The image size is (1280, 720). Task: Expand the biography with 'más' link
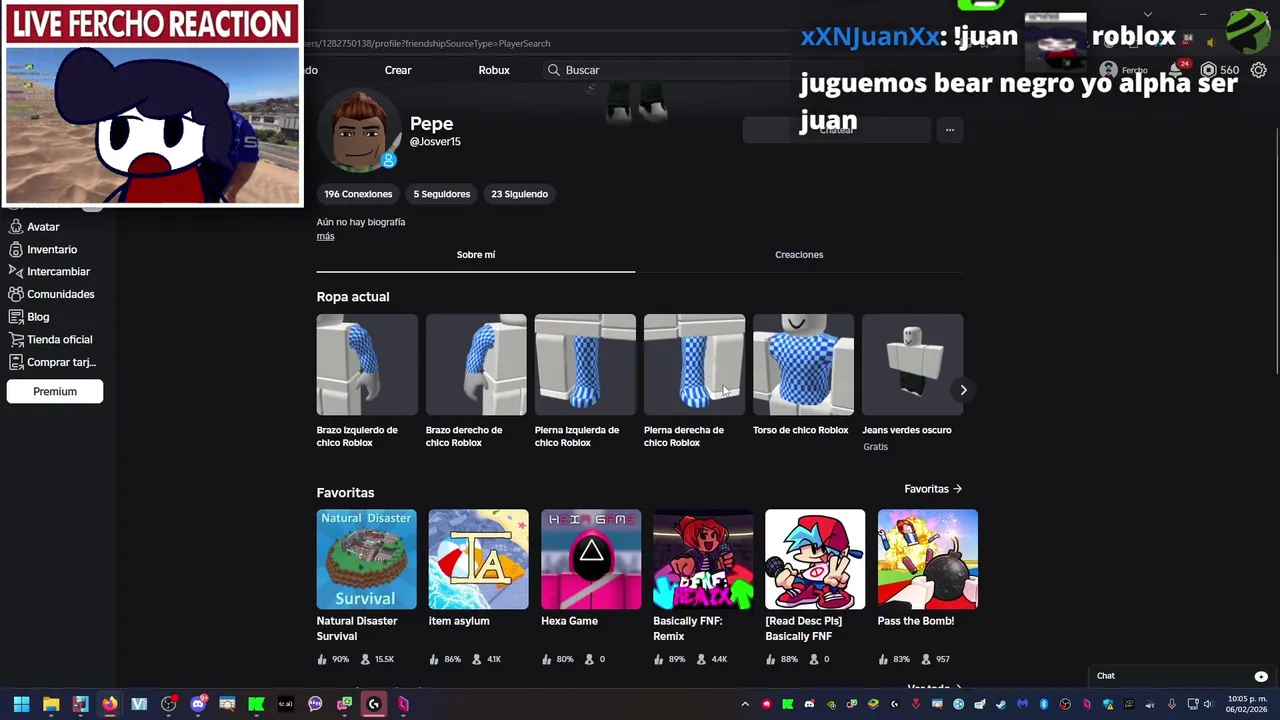[325, 236]
